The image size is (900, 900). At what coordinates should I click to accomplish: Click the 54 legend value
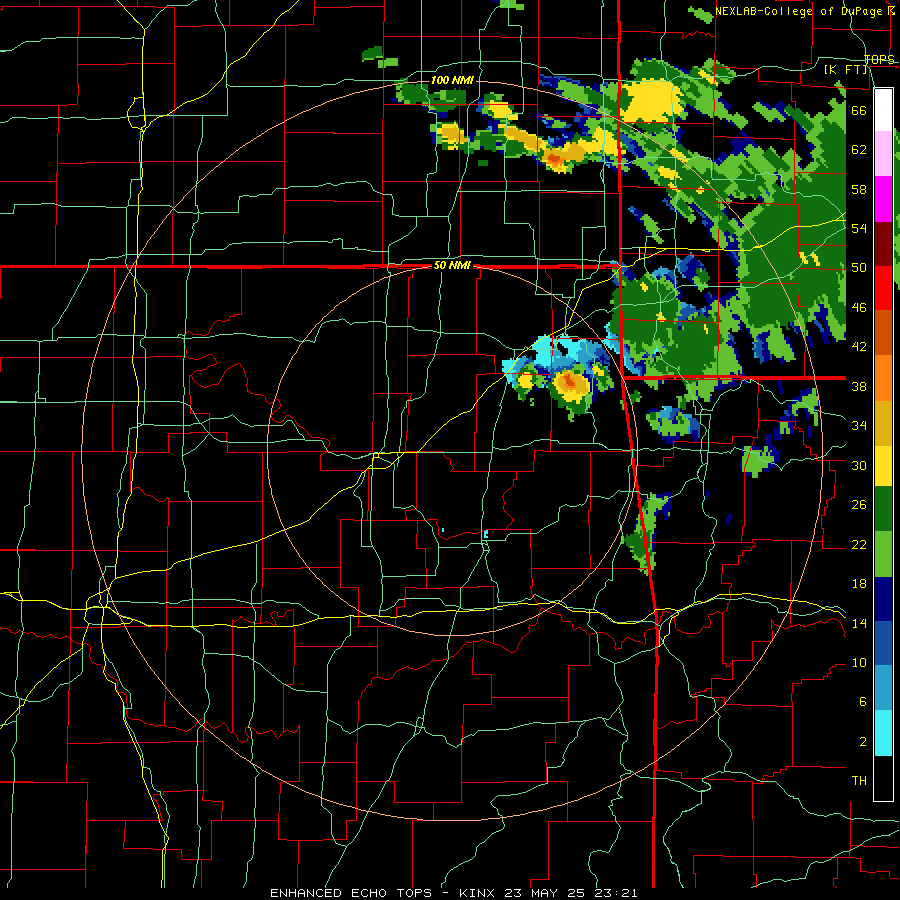pos(859,228)
